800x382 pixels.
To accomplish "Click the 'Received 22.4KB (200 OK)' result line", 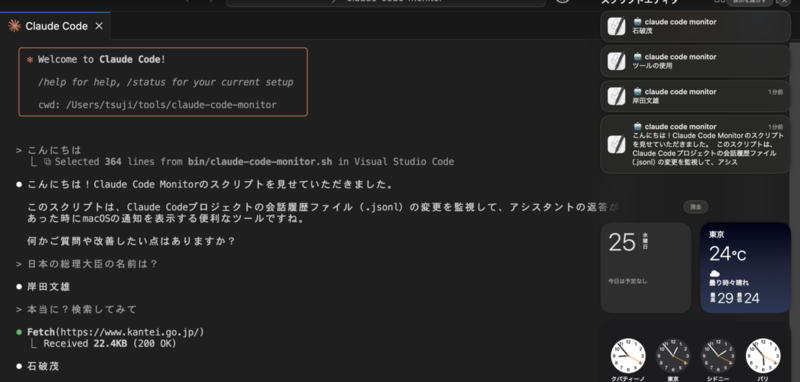I will [x=110, y=344].
